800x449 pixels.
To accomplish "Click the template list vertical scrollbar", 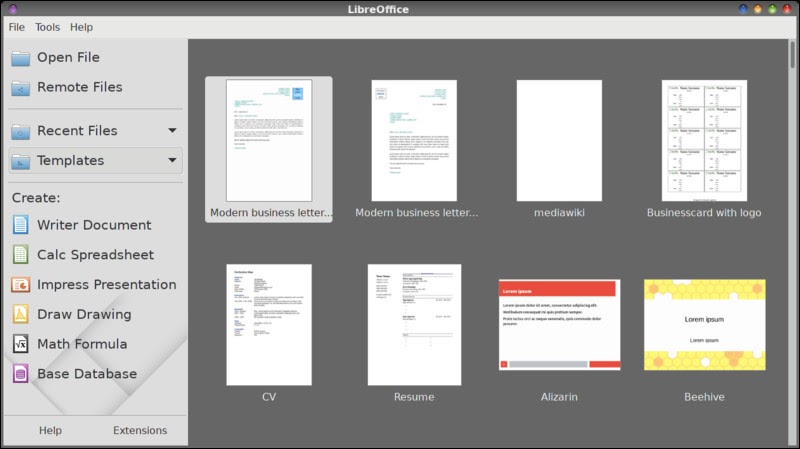I will tap(792, 55).
